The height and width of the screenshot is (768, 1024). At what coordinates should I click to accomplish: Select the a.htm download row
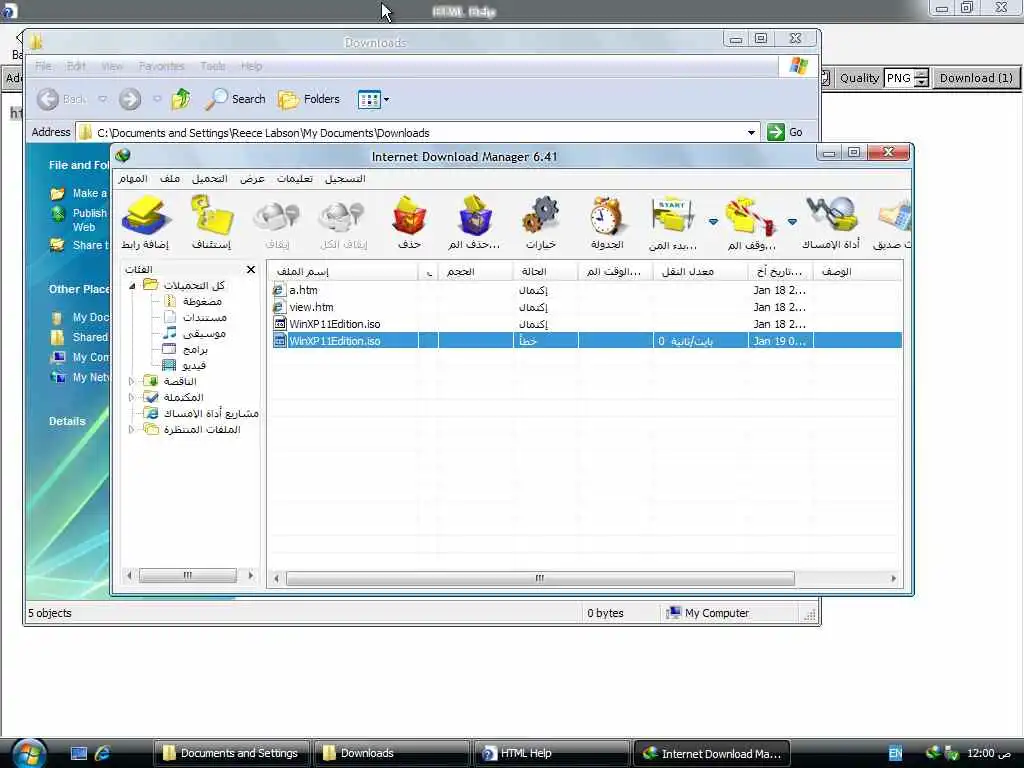(586, 290)
